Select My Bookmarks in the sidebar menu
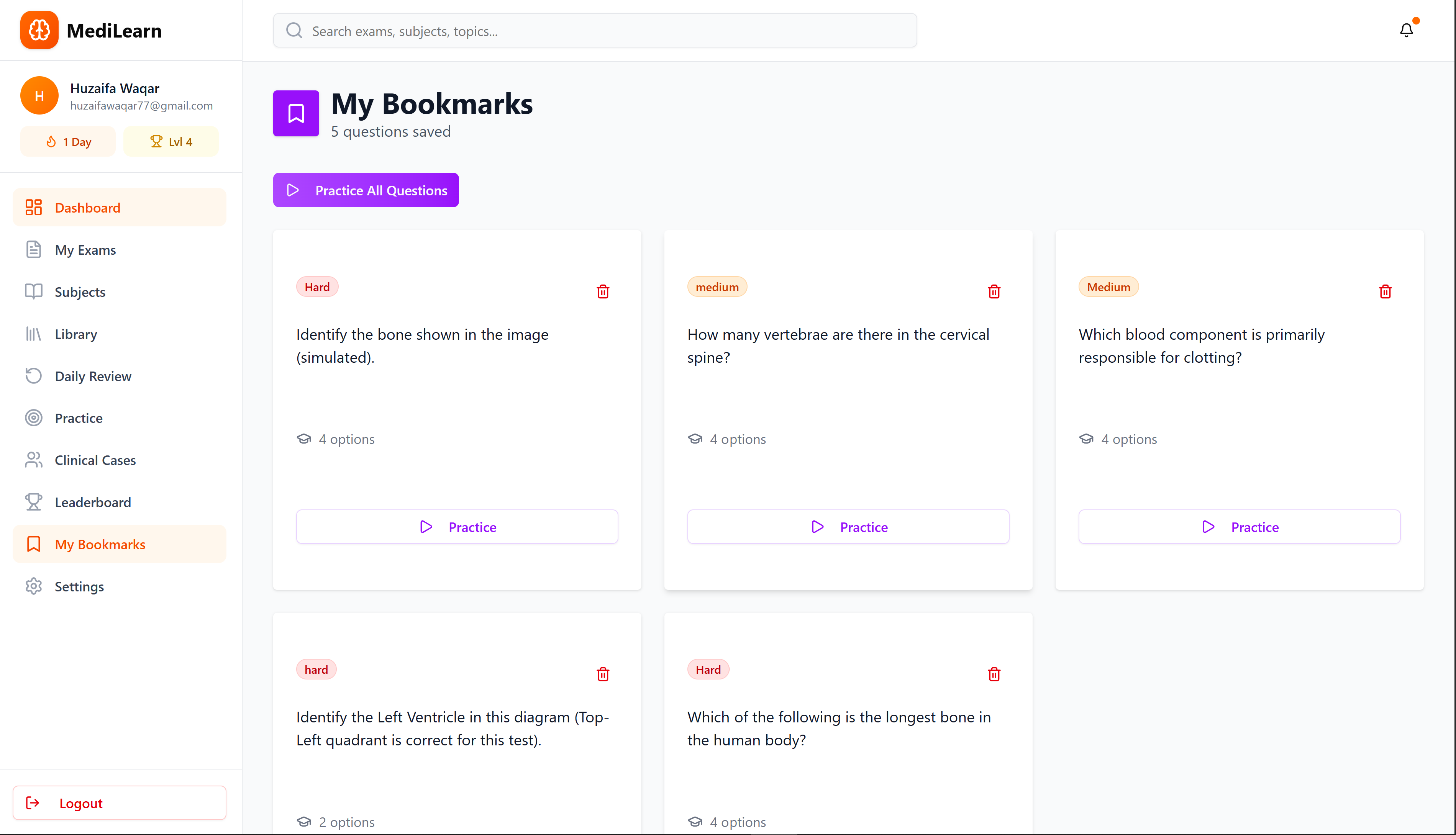 (100, 544)
